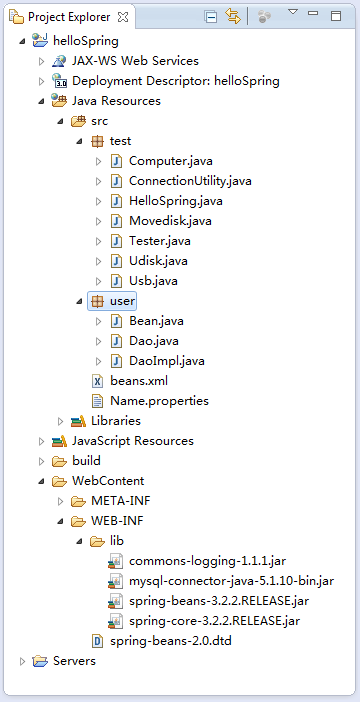Select the beans.xml file label

point(139,381)
